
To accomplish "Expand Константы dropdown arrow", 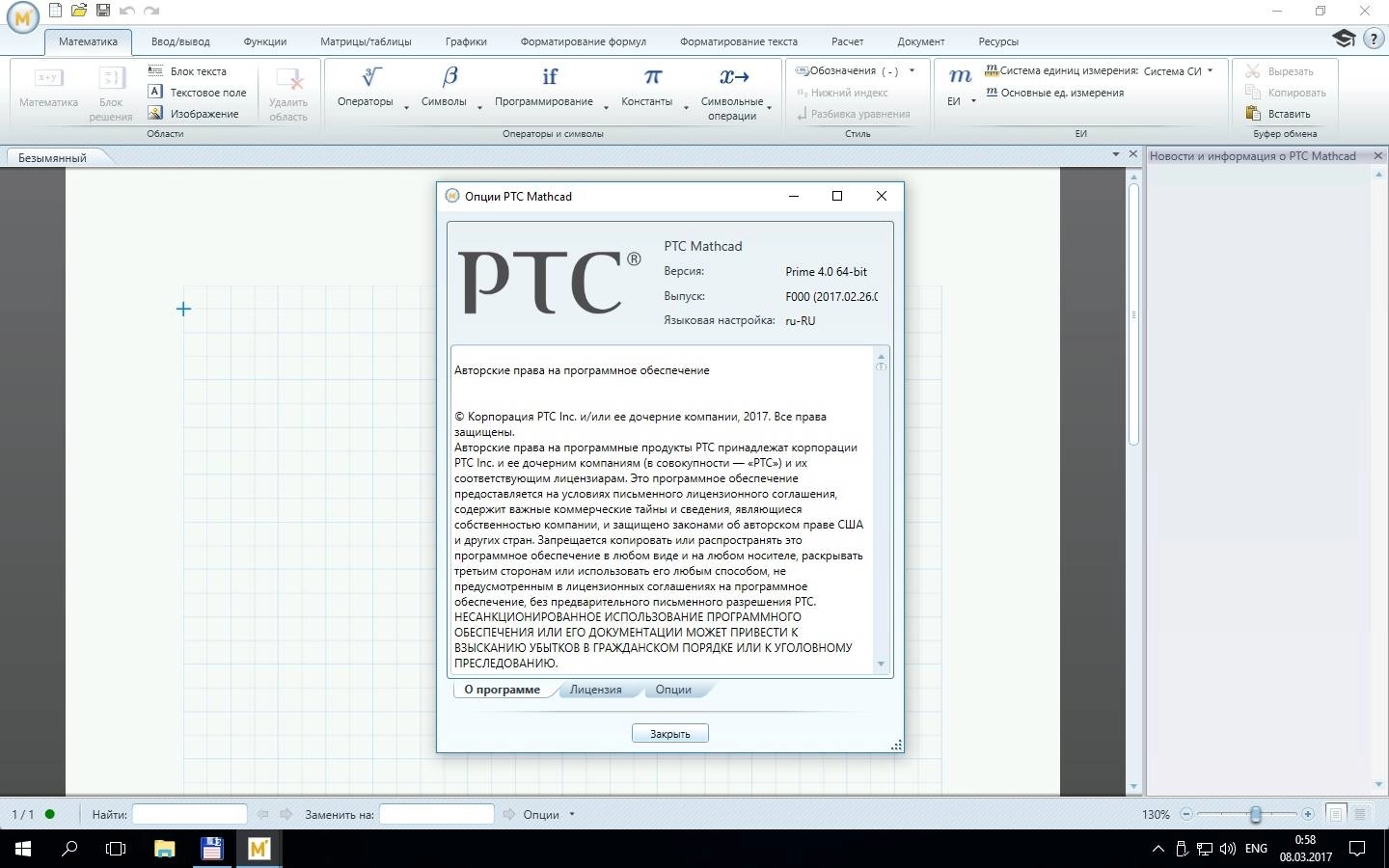I will [686, 107].
